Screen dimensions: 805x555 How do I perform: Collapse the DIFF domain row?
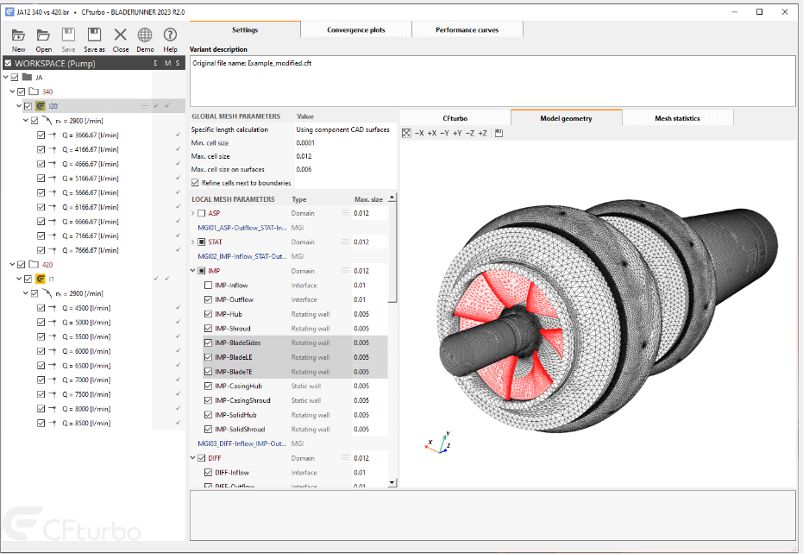coord(193,458)
